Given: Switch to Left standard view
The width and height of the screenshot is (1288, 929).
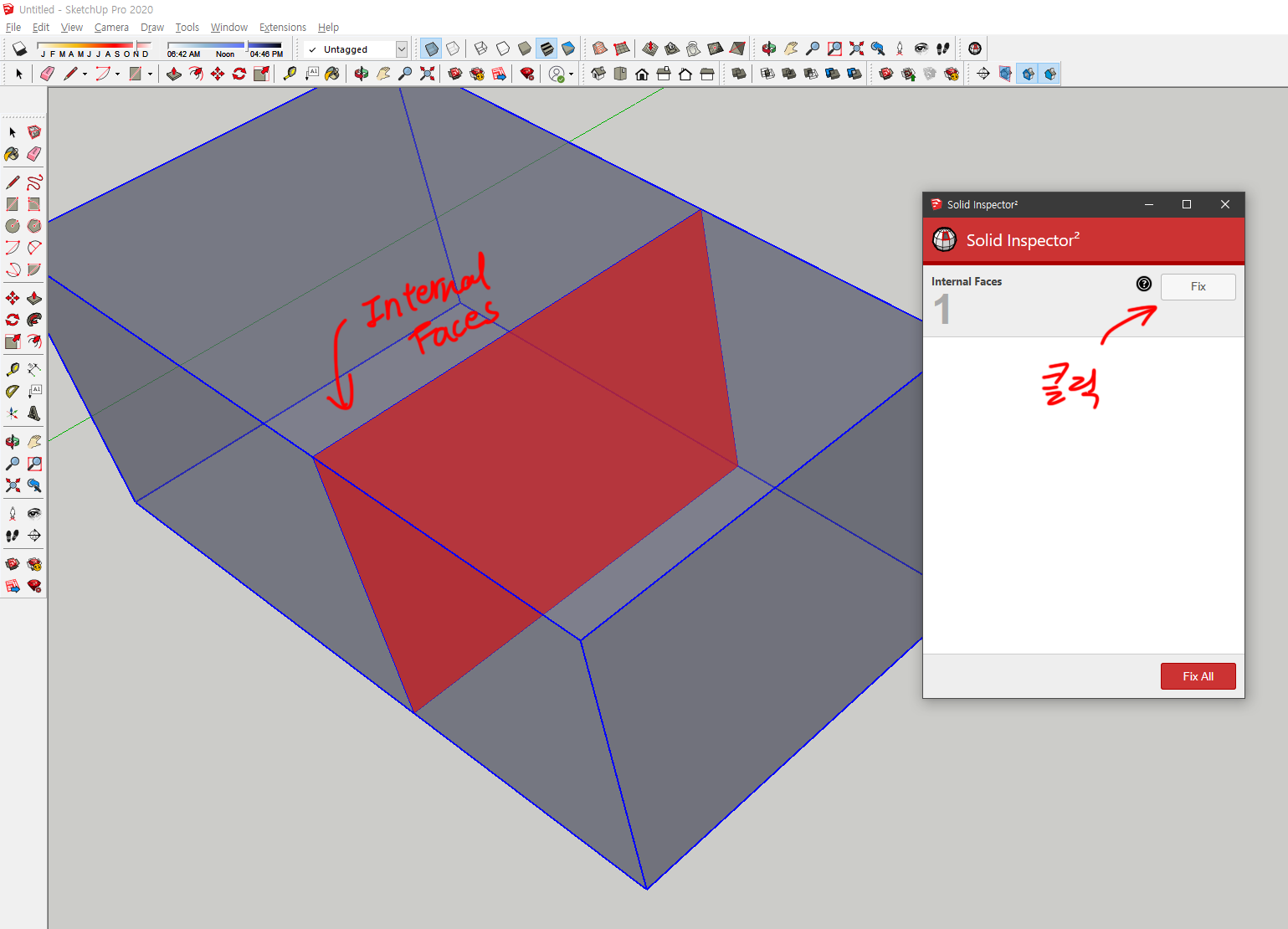Looking at the screenshot, I should (x=707, y=74).
